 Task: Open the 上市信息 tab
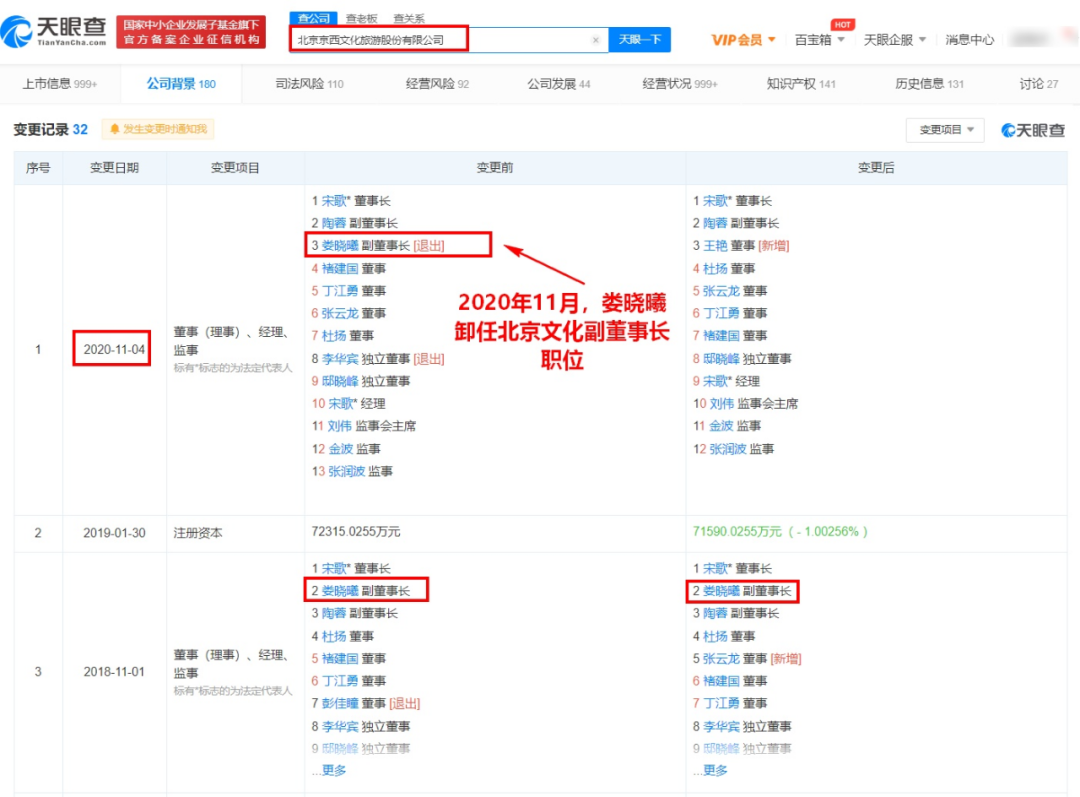[x=60, y=84]
